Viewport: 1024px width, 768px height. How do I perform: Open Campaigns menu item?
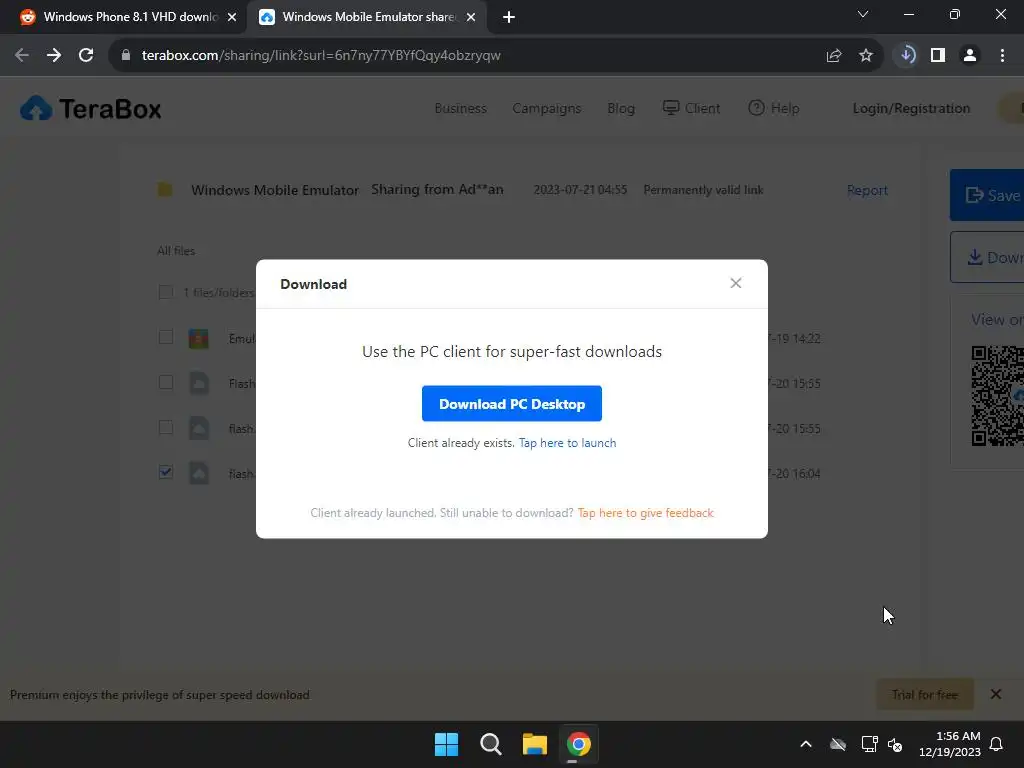click(547, 108)
